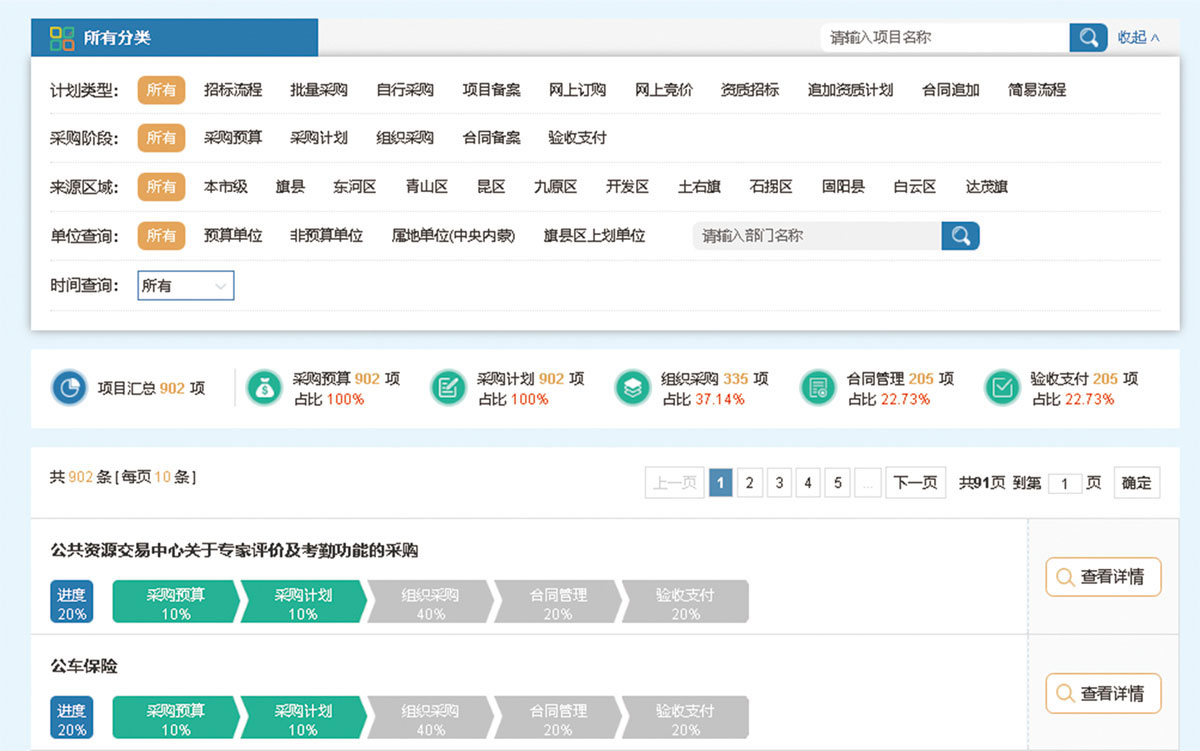Filter source region by 石拐区
The height and width of the screenshot is (751, 1200).
(x=771, y=187)
